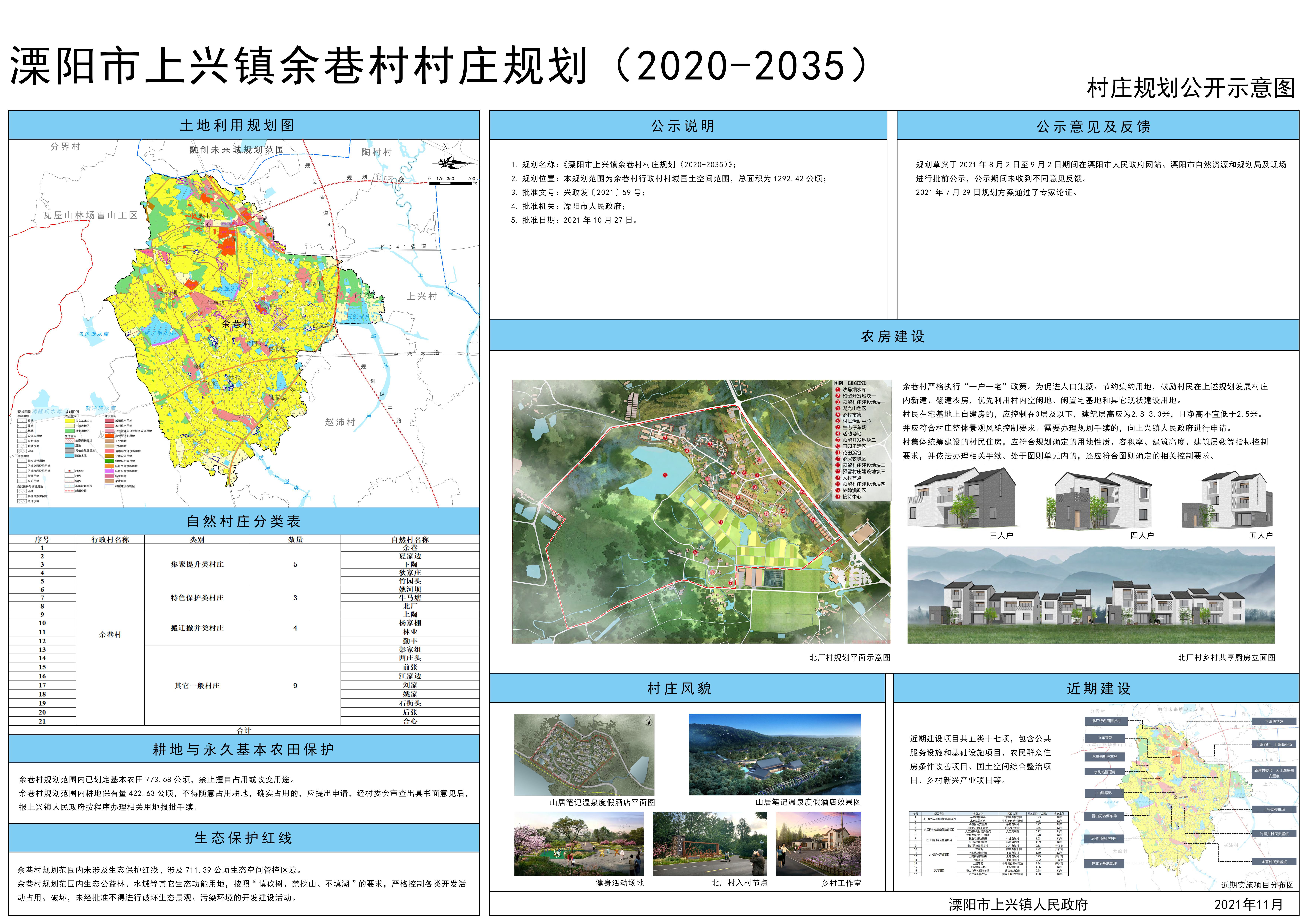
Task: Click the 近期实施项目分布图 caption
Action: point(1257,885)
